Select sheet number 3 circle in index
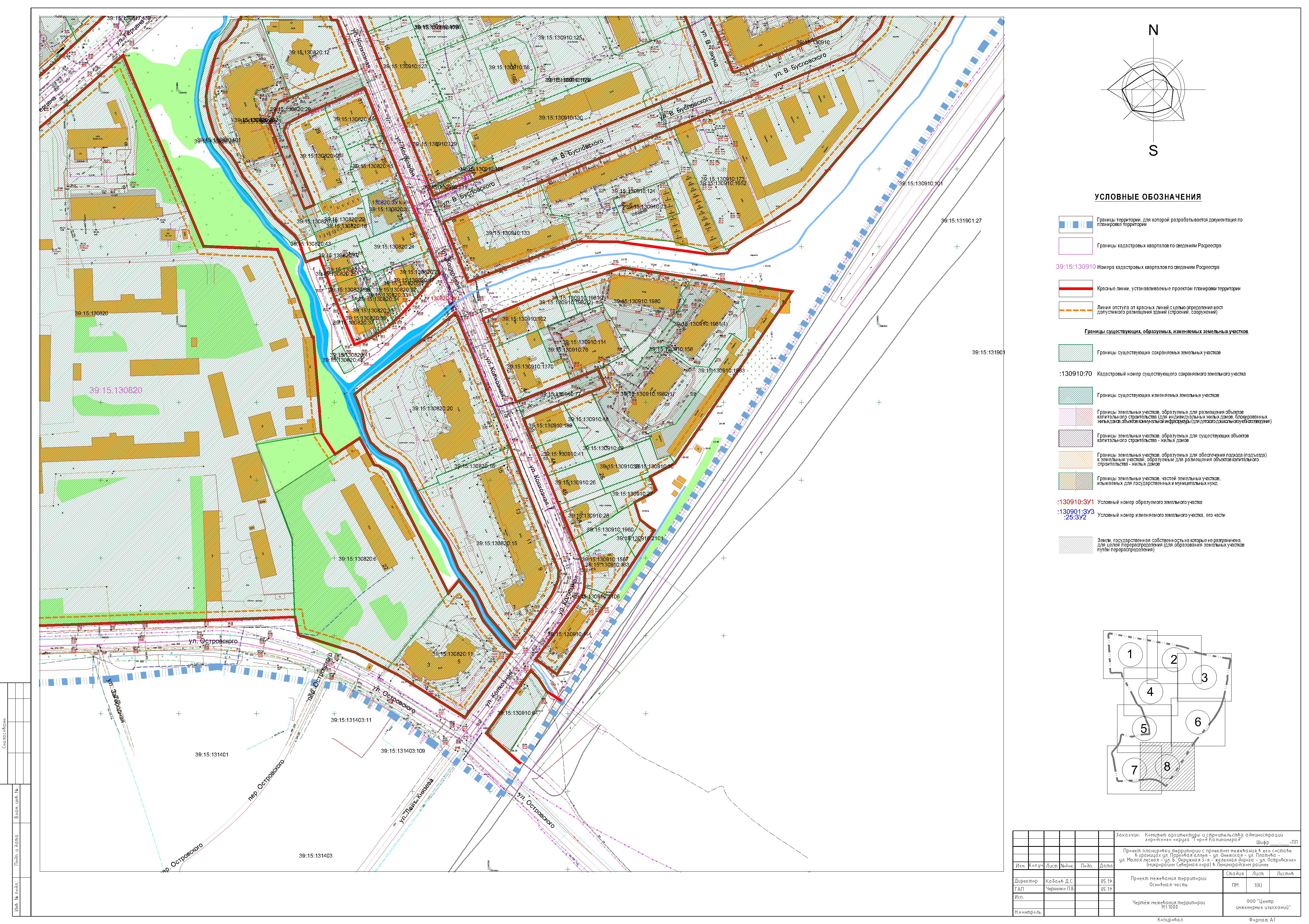 pos(1204,677)
